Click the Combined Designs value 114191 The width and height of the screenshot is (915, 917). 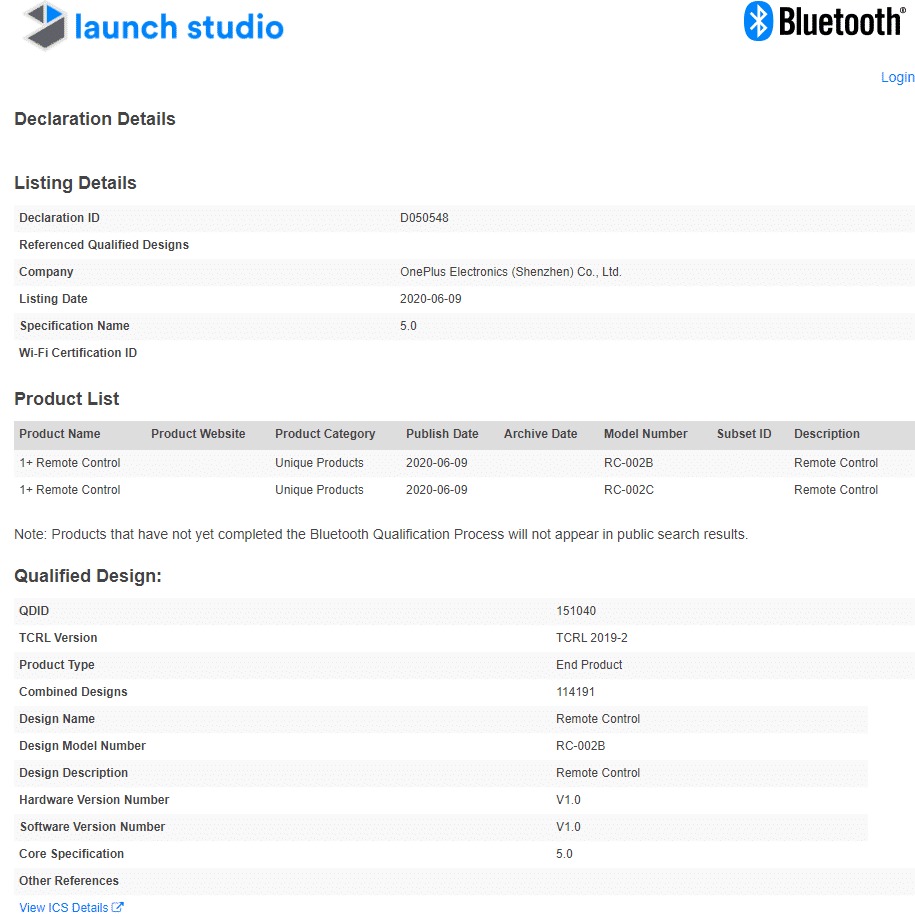coord(576,692)
